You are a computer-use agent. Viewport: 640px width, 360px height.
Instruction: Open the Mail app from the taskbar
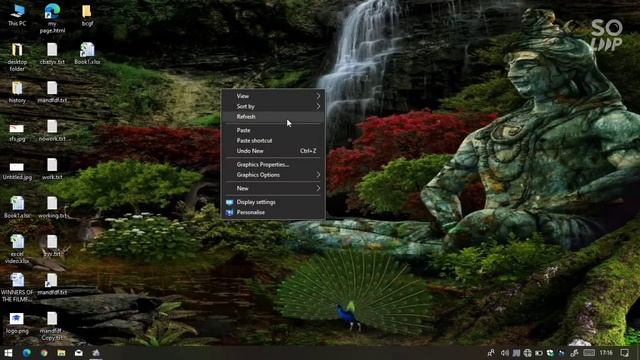tap(79, 353)
